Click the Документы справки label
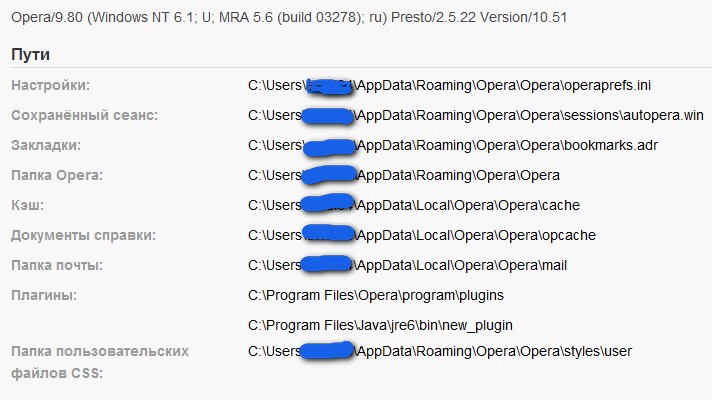The width and height of the screenshot is (712, 400). [83, 235]
